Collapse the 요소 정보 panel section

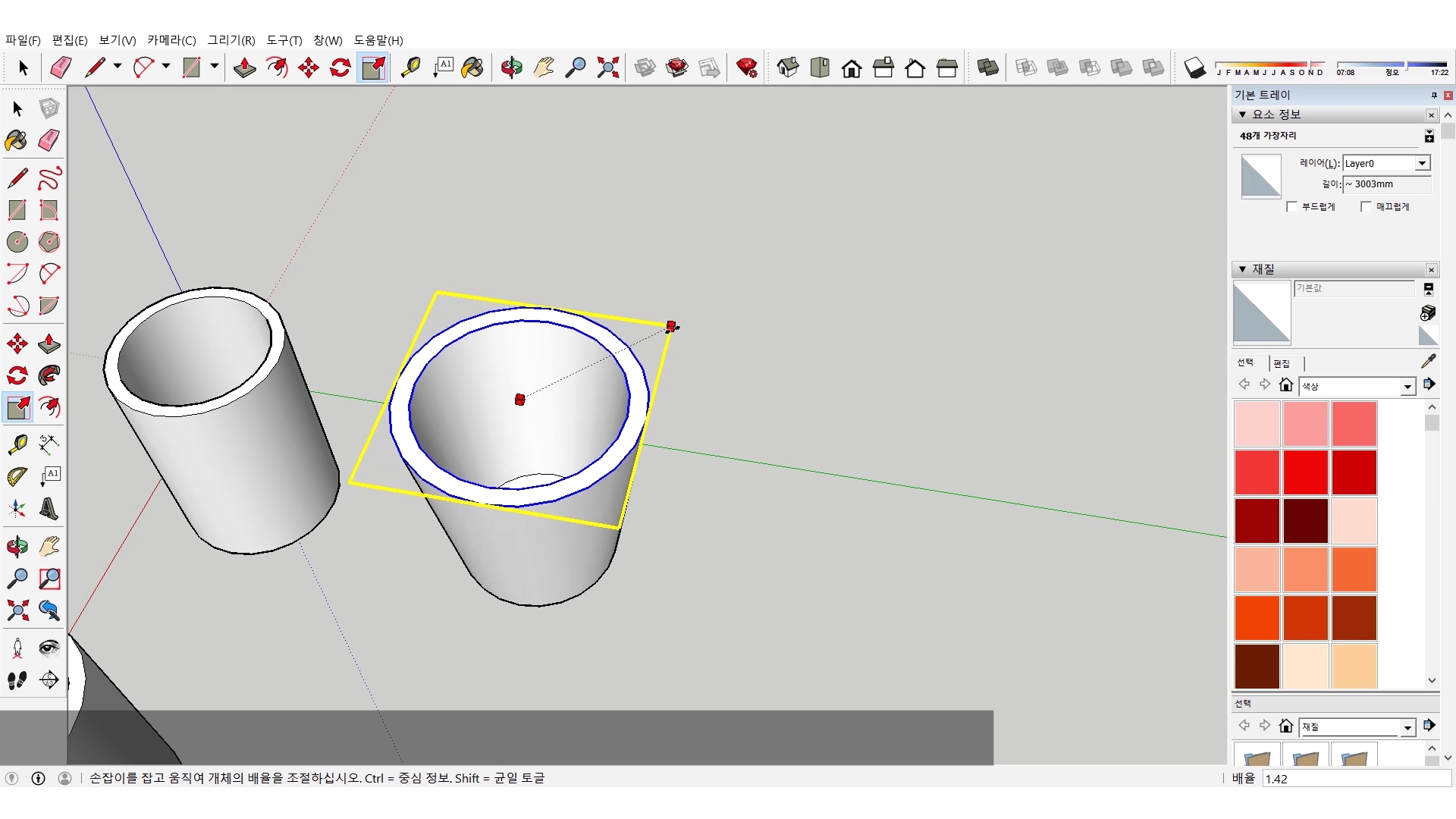point(1242,115)
